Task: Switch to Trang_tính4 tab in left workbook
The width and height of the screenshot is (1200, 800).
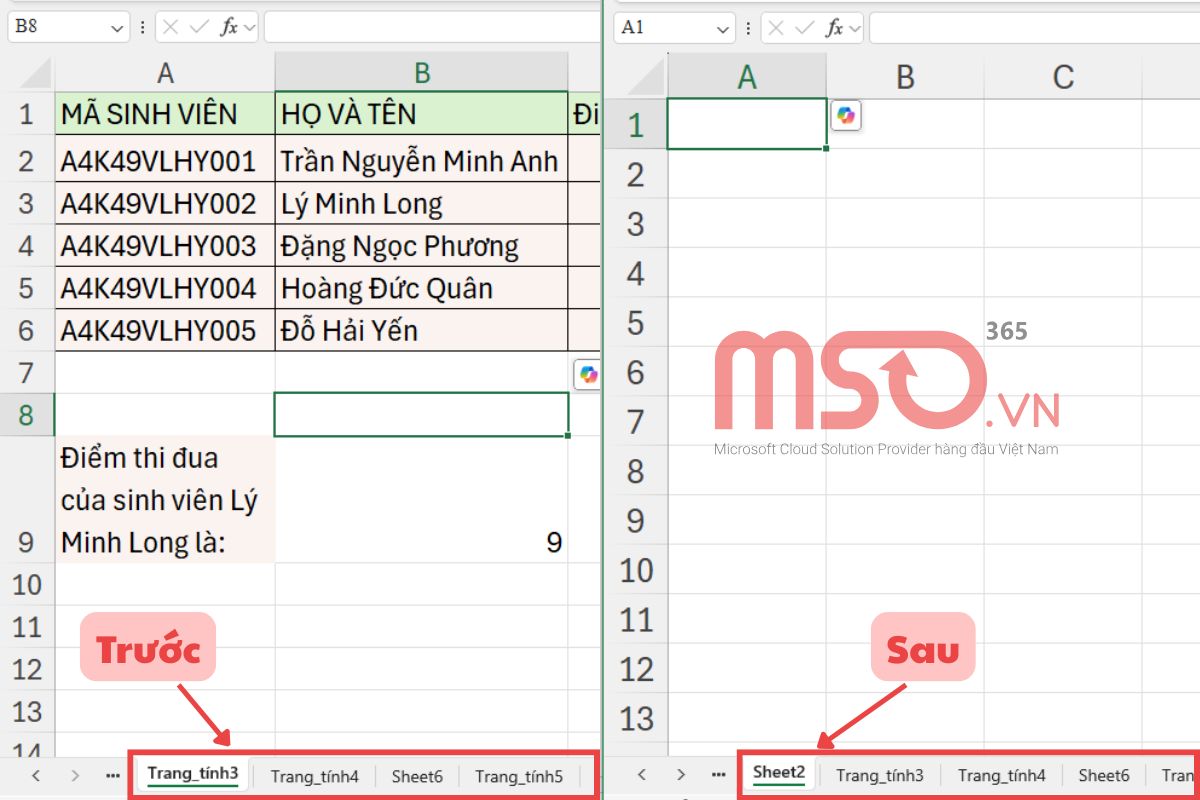Action: (x=314, y=775)
